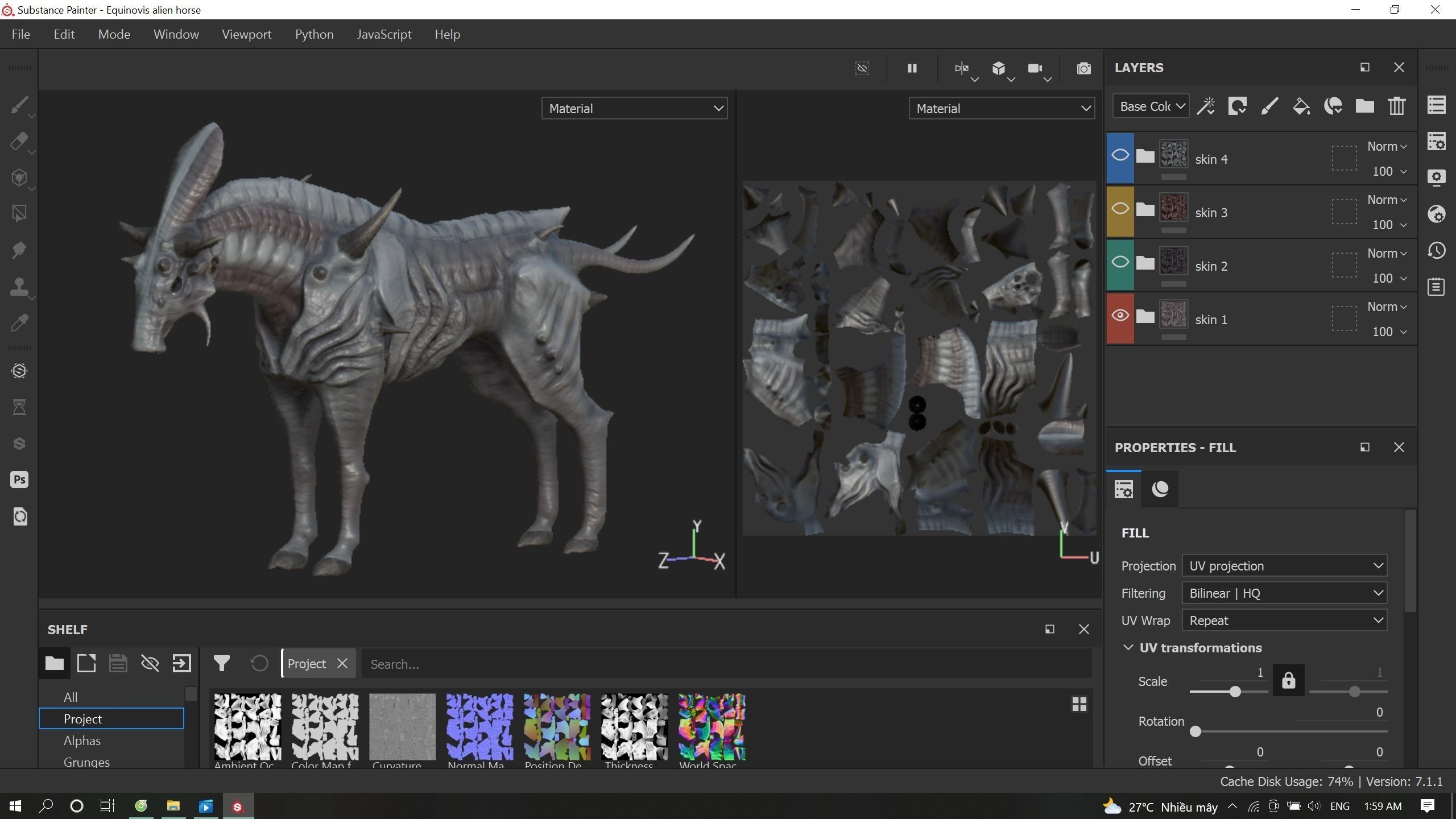
Task: Open the Texture Set Settings panel icon
Action: [1437, 142]
